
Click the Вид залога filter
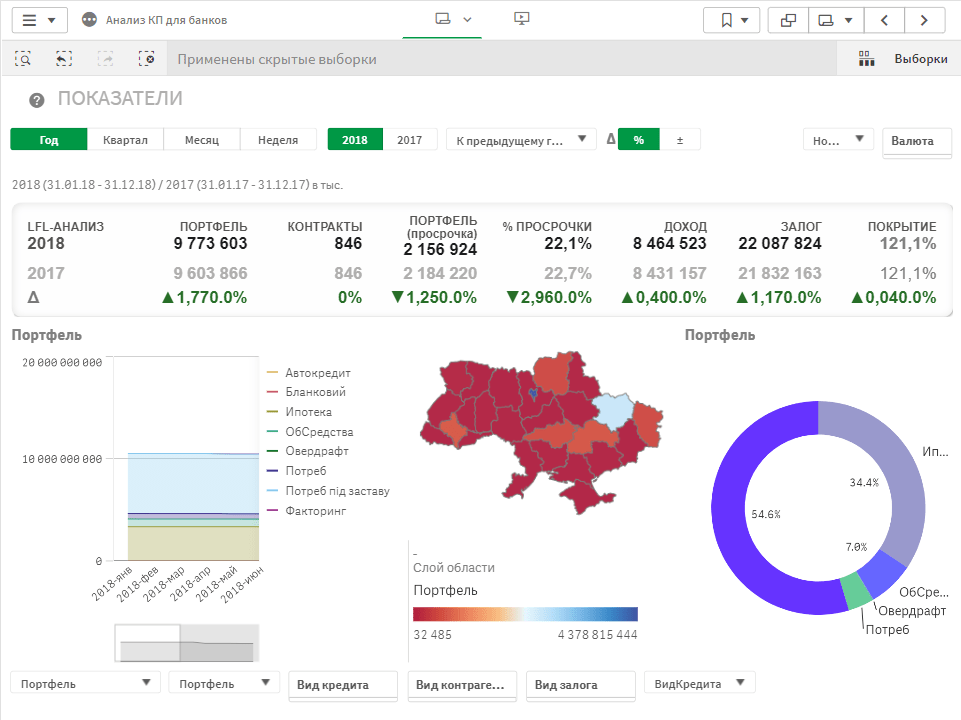click(x=580, y=685)
